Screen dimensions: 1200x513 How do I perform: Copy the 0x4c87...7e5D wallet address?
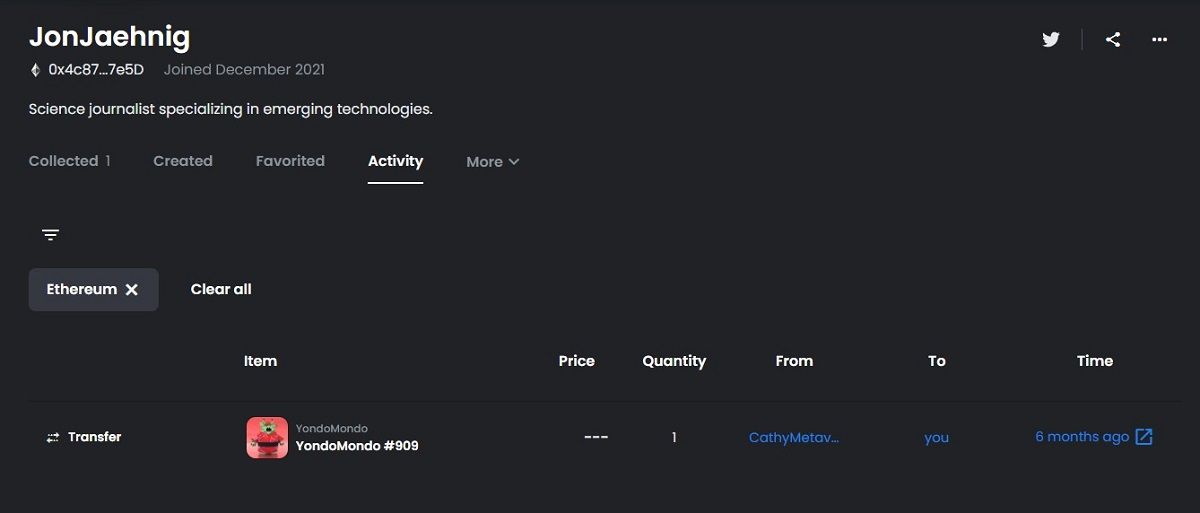point(96,70)
